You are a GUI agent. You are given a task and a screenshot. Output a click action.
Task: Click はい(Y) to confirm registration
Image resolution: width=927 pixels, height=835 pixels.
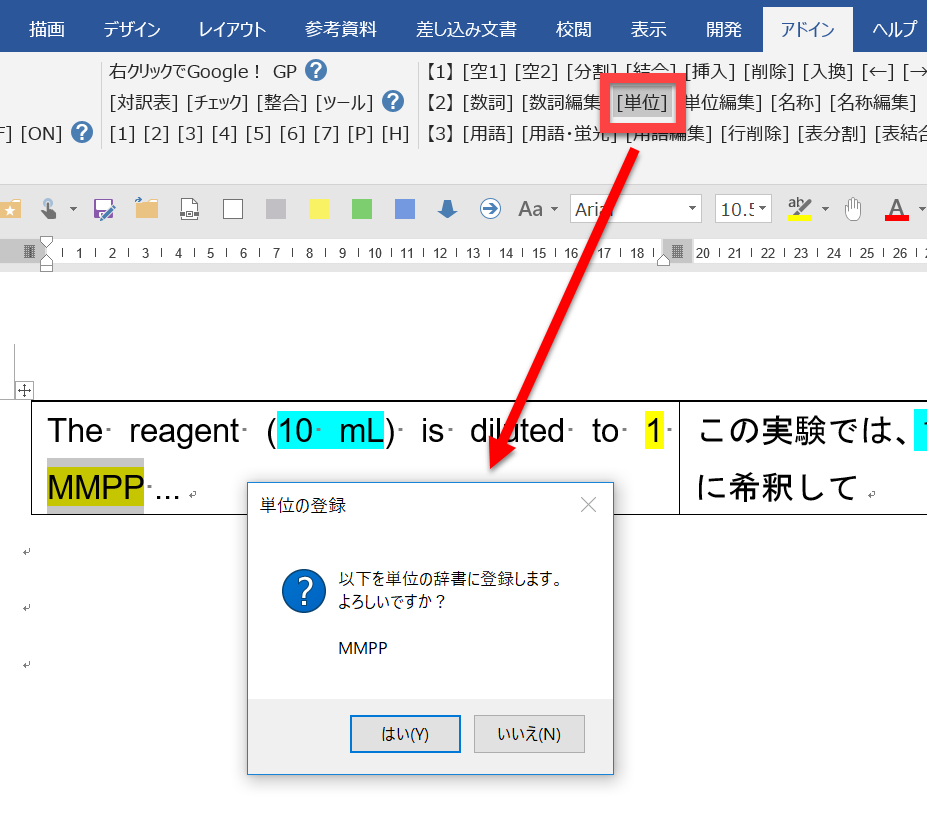(x=405, y=734)
